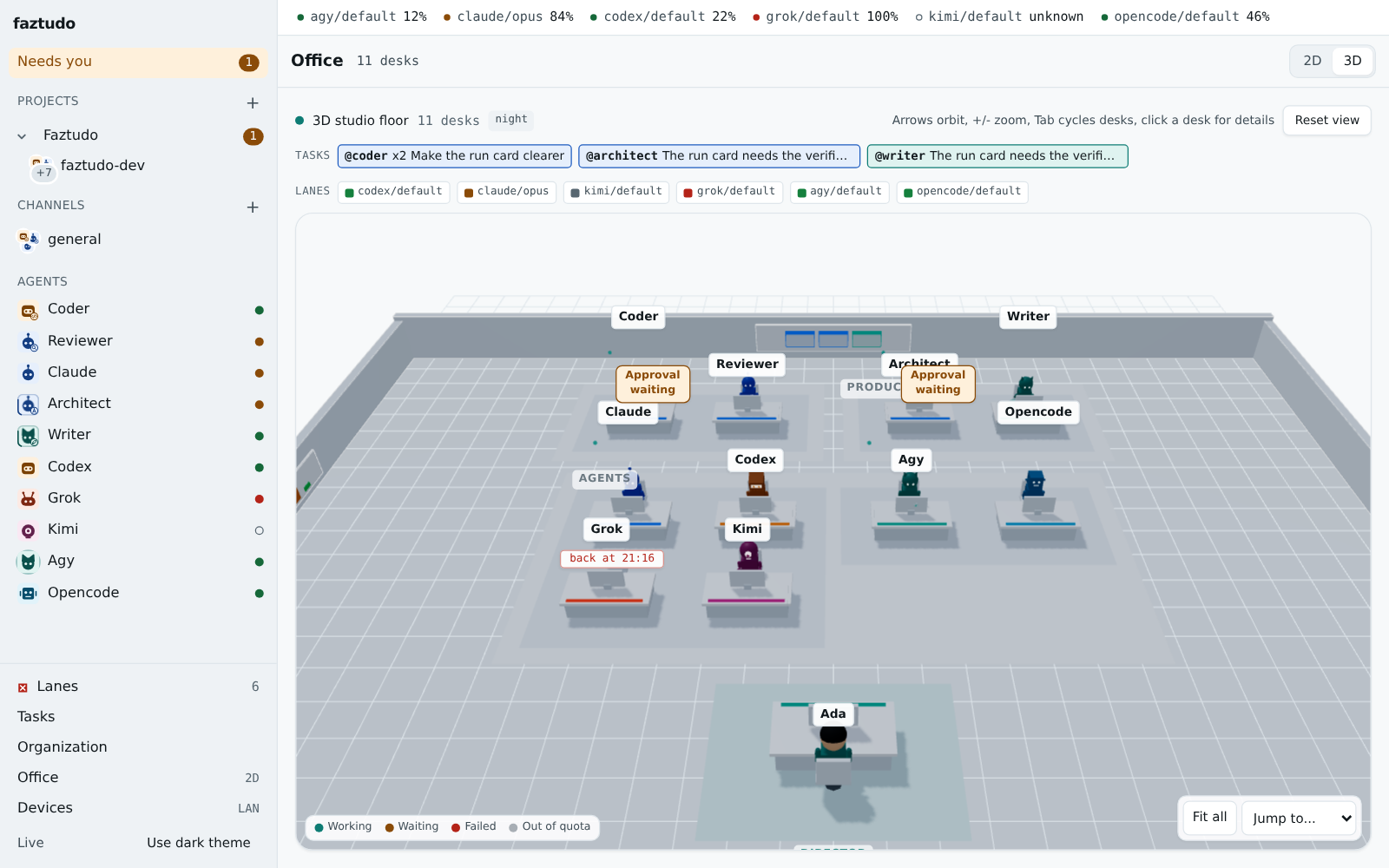Select the codex/default lane chip
This screenshot has width=1389, height=868.
pos(393,192)
